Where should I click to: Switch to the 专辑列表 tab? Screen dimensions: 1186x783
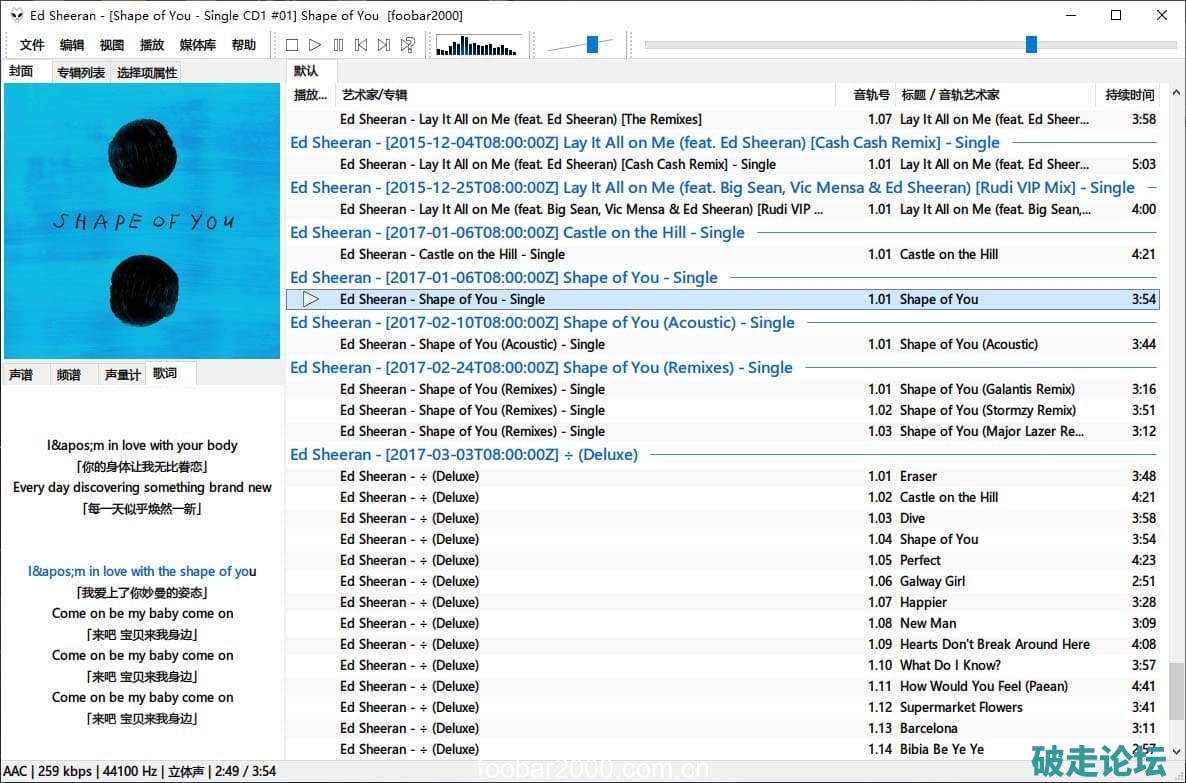pos(80,72)
